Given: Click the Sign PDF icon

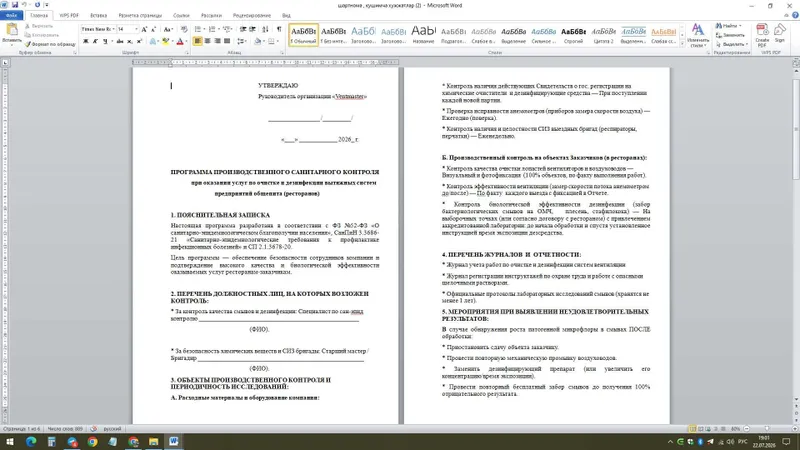Looking at the screenshot, I should tap(780, 34).
